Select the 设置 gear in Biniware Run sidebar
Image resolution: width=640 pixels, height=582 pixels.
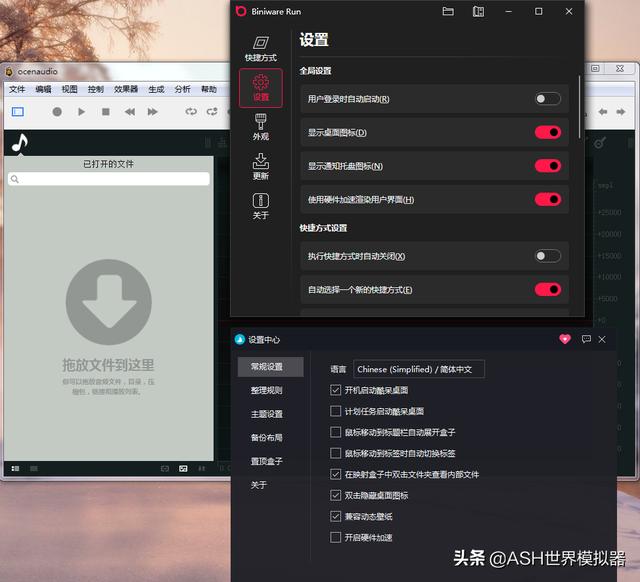260,88
